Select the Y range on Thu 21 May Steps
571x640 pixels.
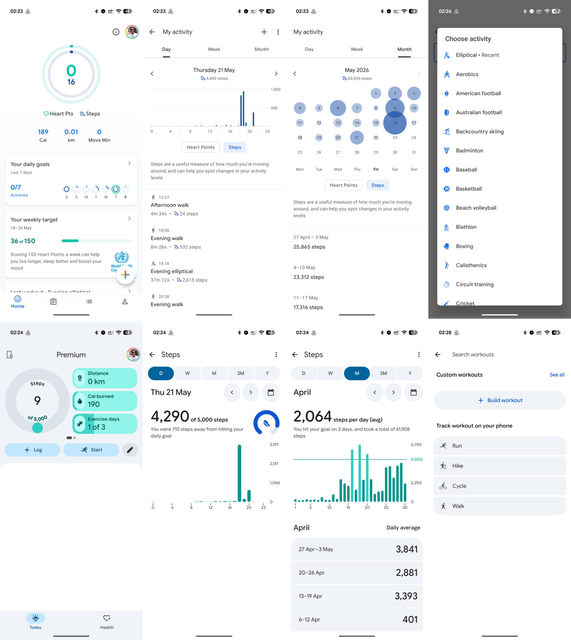267,373
